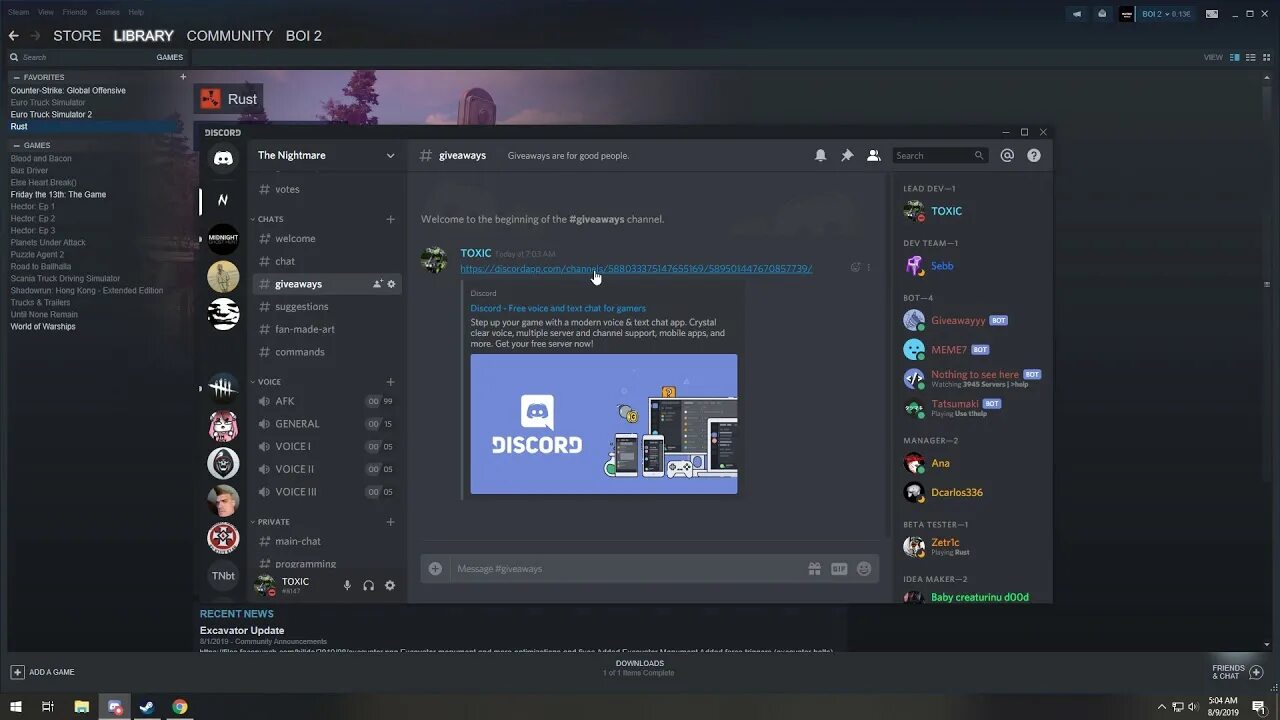Collapse Steam GAMES section
The width and height of the screenshot is (1280, 720).
(16, 145)
